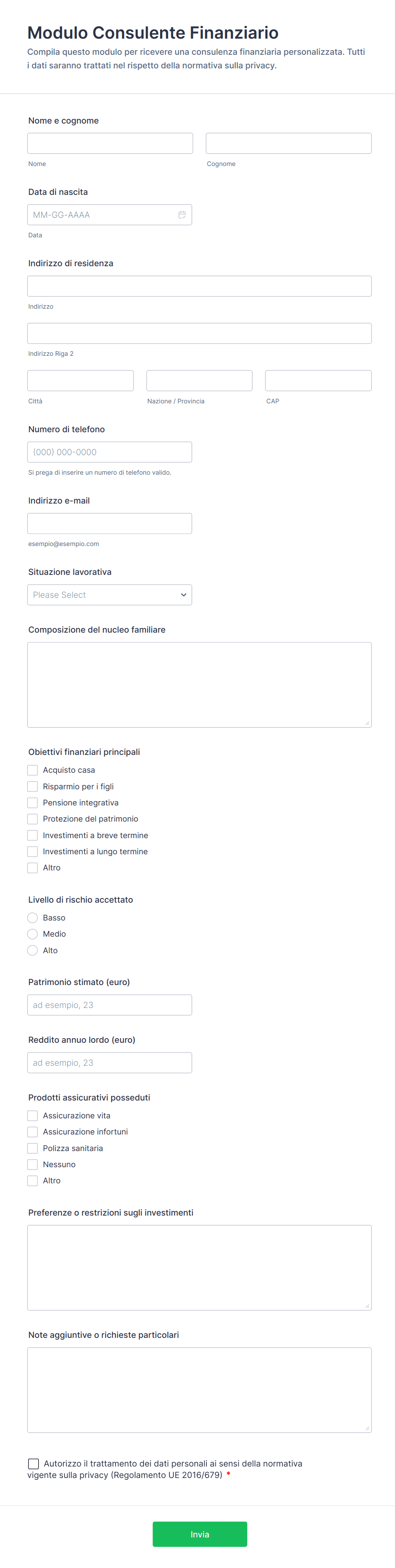The height and width of the screenshot is (1568, 395).
Task: Click the CAP postal code field
Action: [x=318, y=380]
